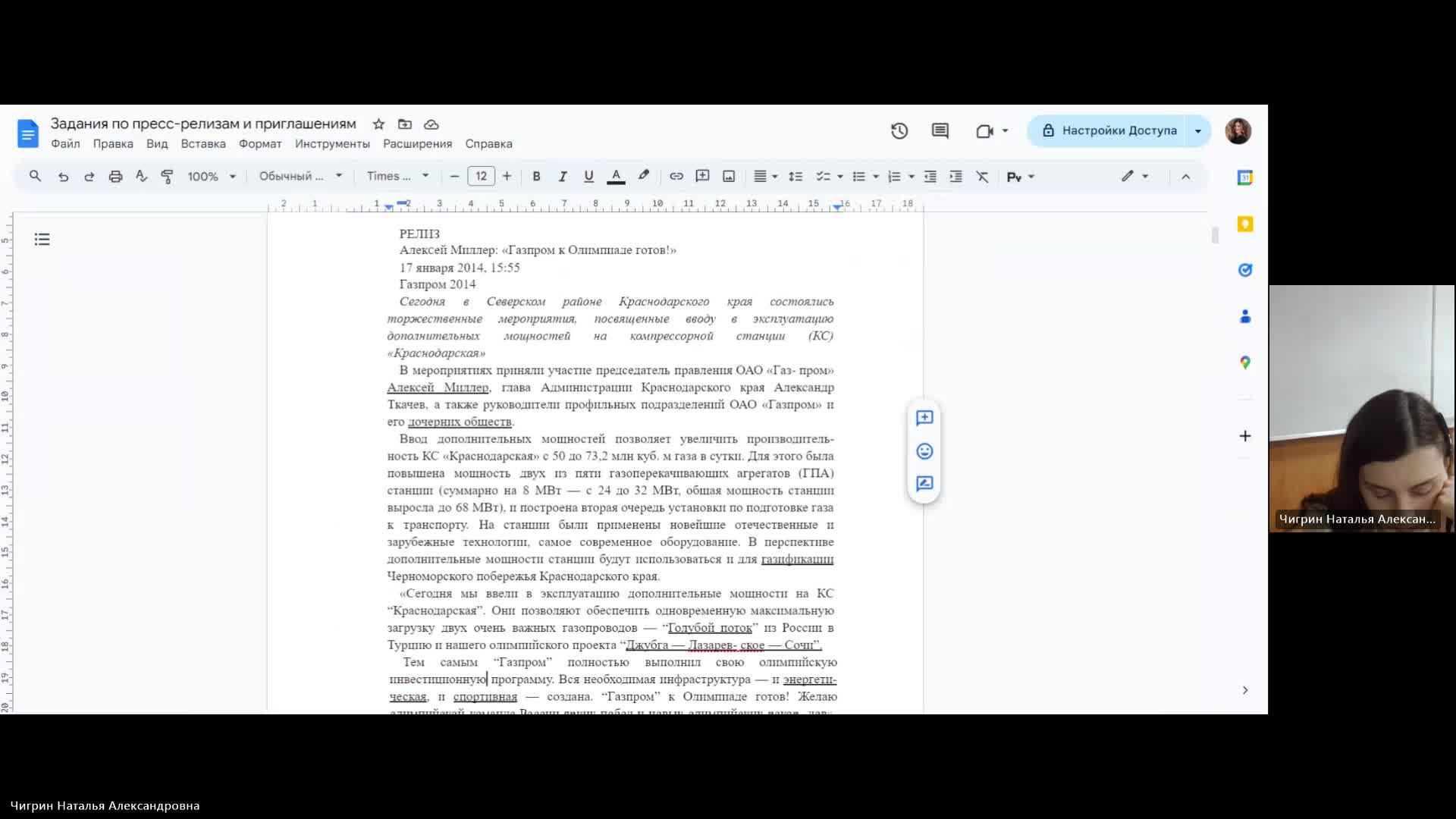Screen dimensions: 1456x819
Task: Expand the share settings arrow
Action: coord(1198,131)
